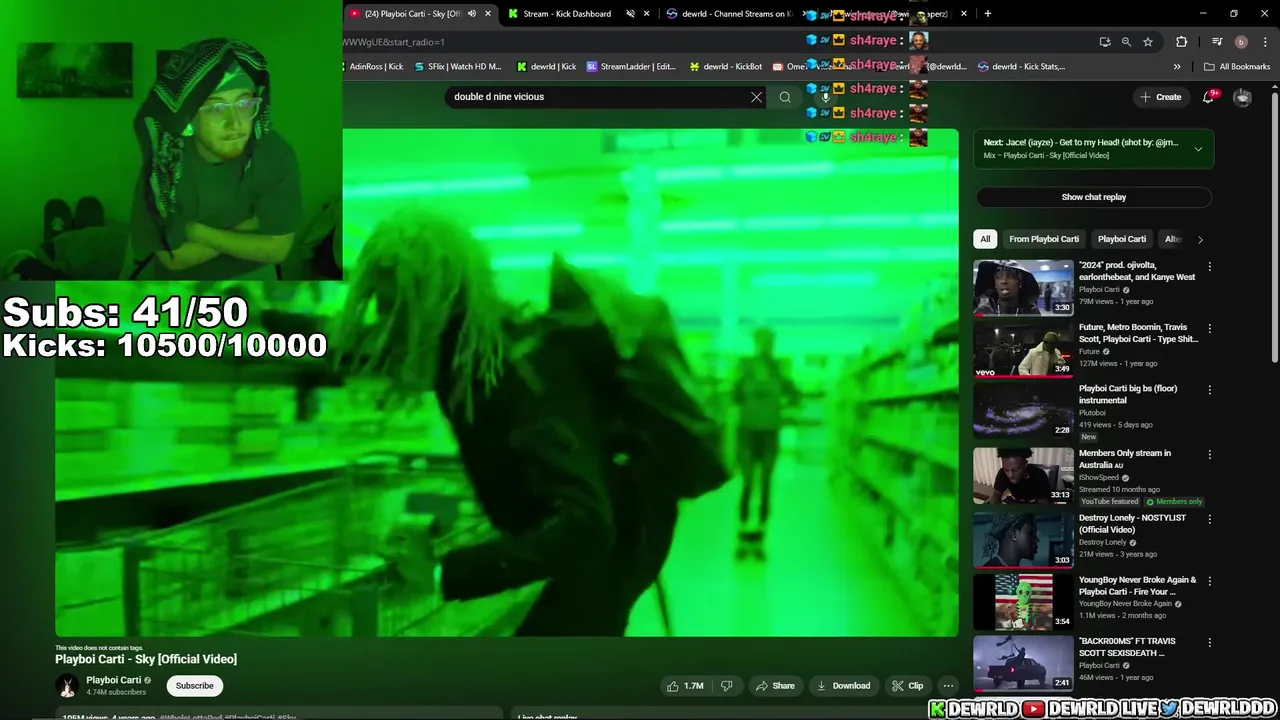Download the video
This screenshot has height=720, width=1280.
[843, 686]
